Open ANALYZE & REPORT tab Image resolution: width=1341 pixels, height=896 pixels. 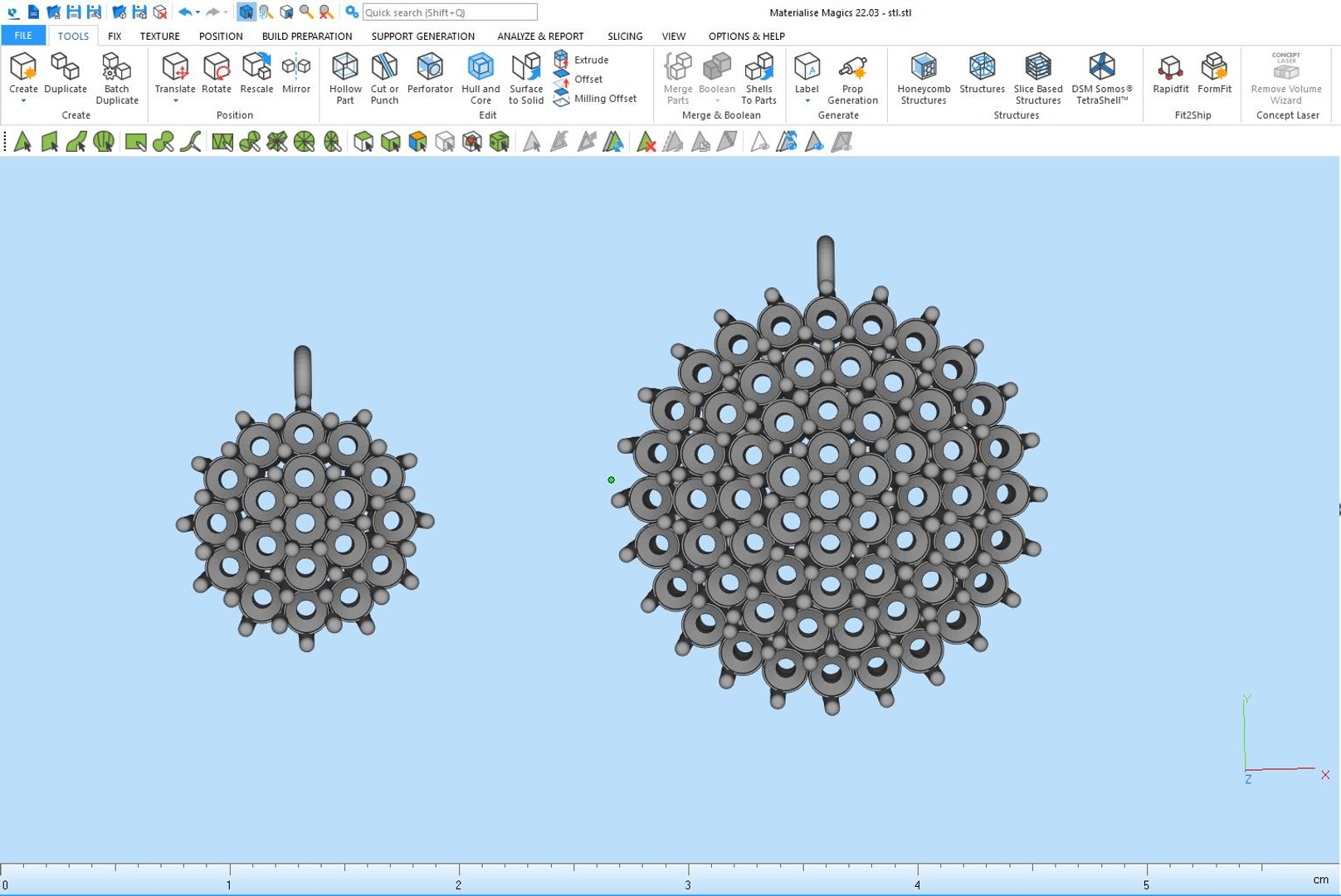[540, 37]
